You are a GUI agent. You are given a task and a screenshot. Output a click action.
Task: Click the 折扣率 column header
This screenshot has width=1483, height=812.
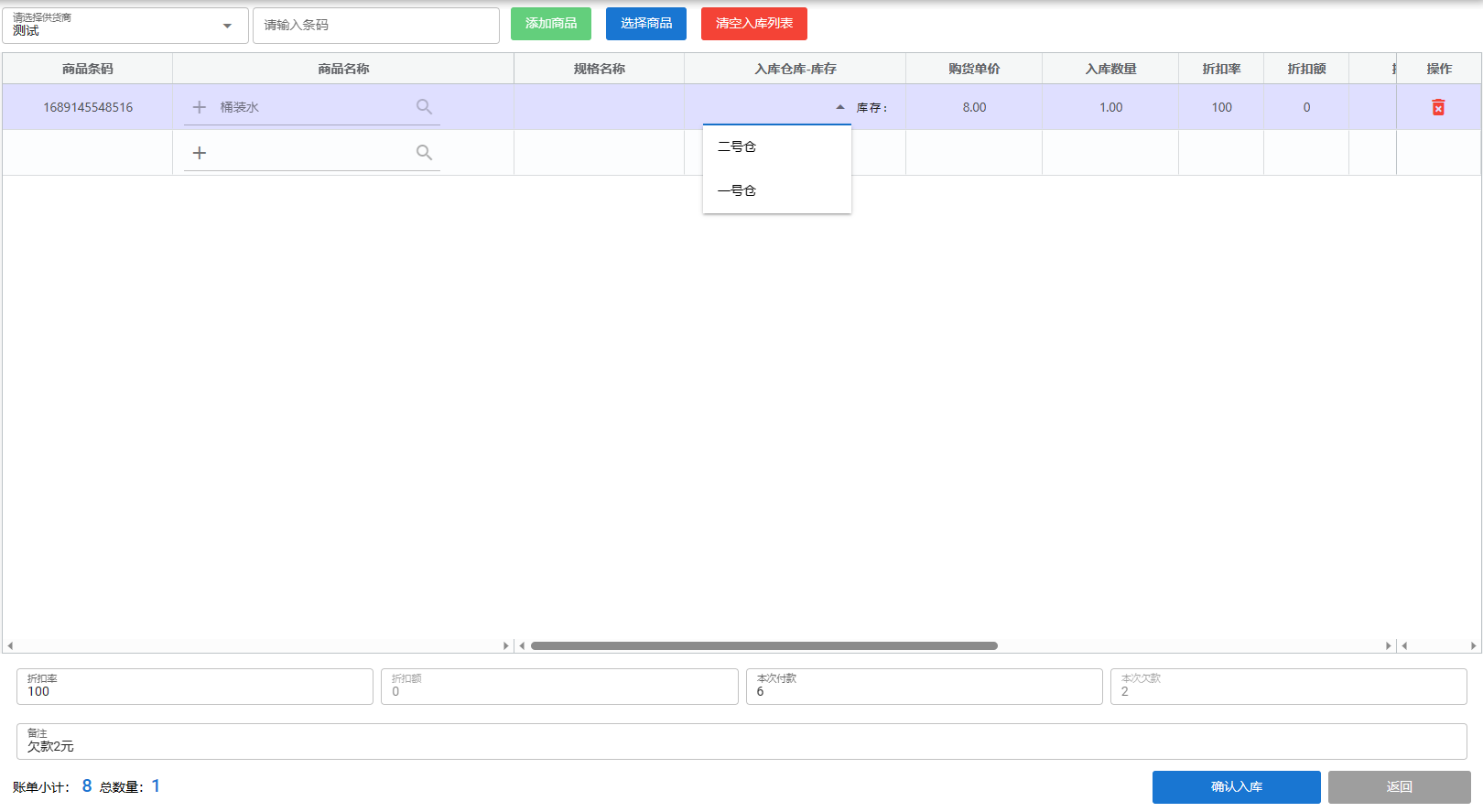tap(1221, 69)
